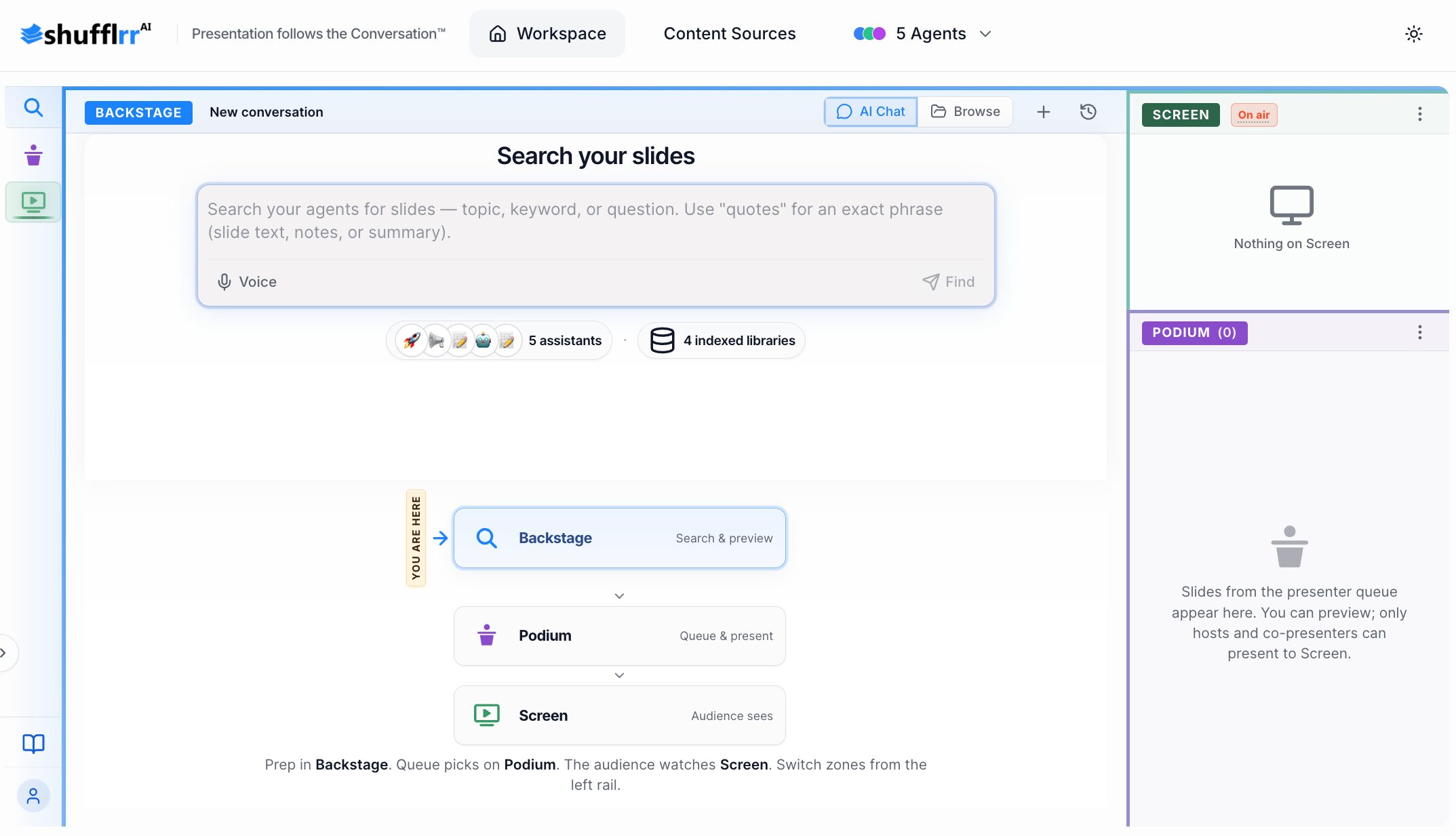This screenshot has height=836, width=1456.
Task: Start new conversation with plus icon
Action: point(1044,112)
